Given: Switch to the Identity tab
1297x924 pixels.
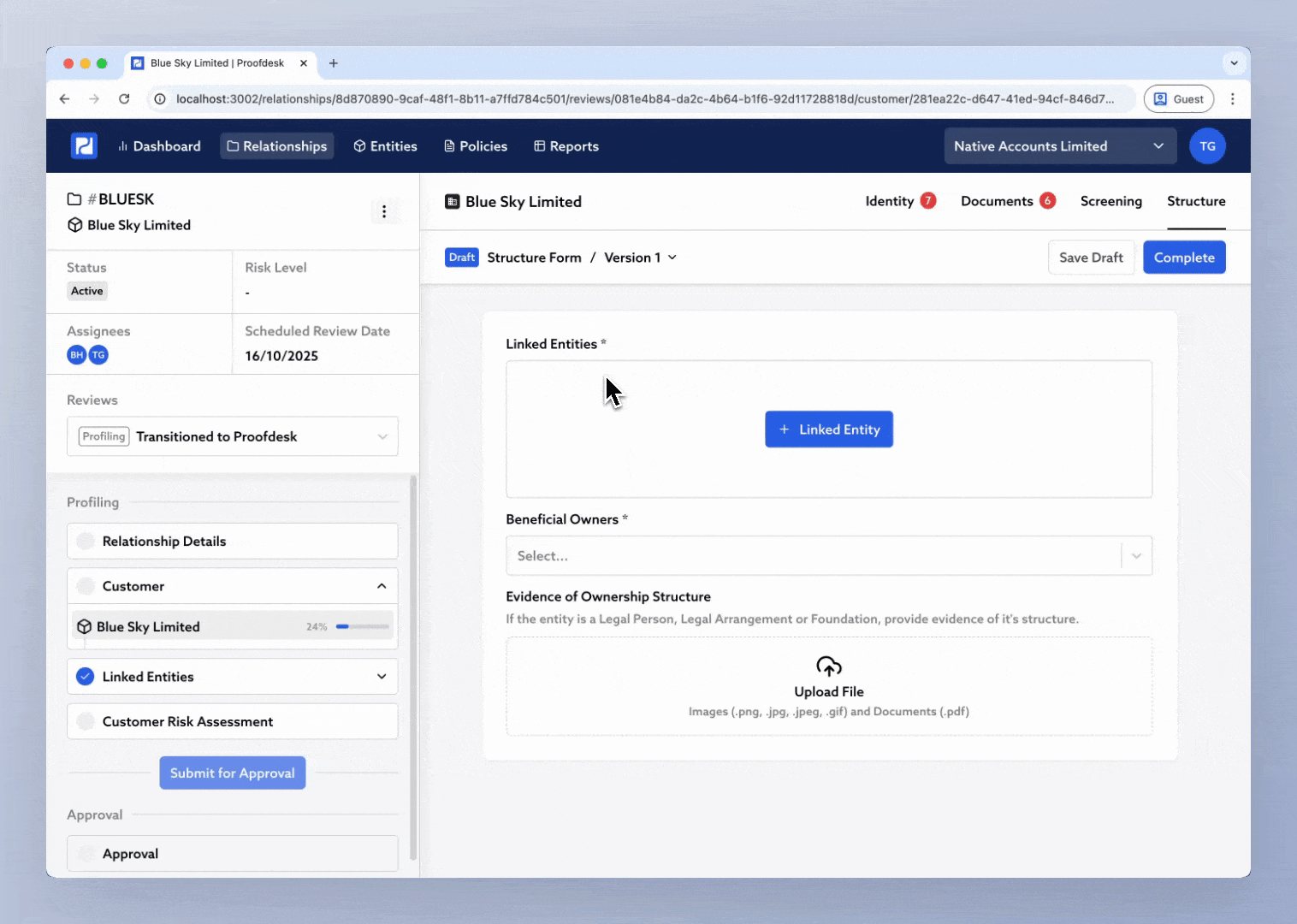Looking at the screenshot, I should pos(890,201).
